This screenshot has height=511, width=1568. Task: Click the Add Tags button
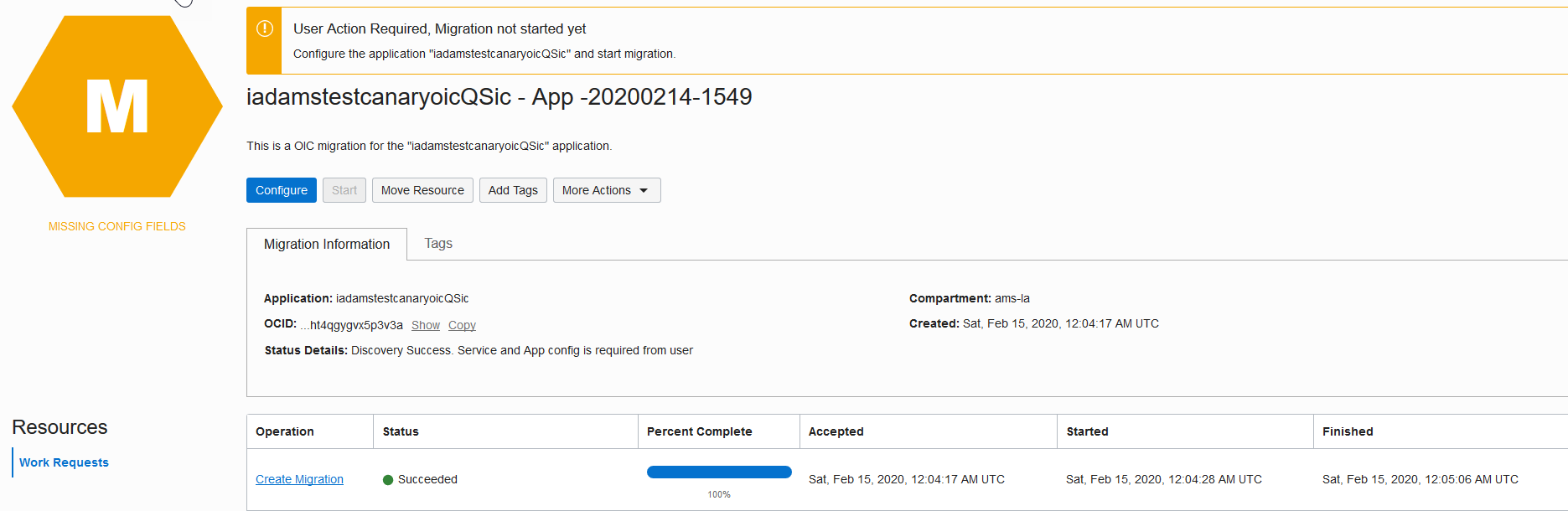pos(513,190)
